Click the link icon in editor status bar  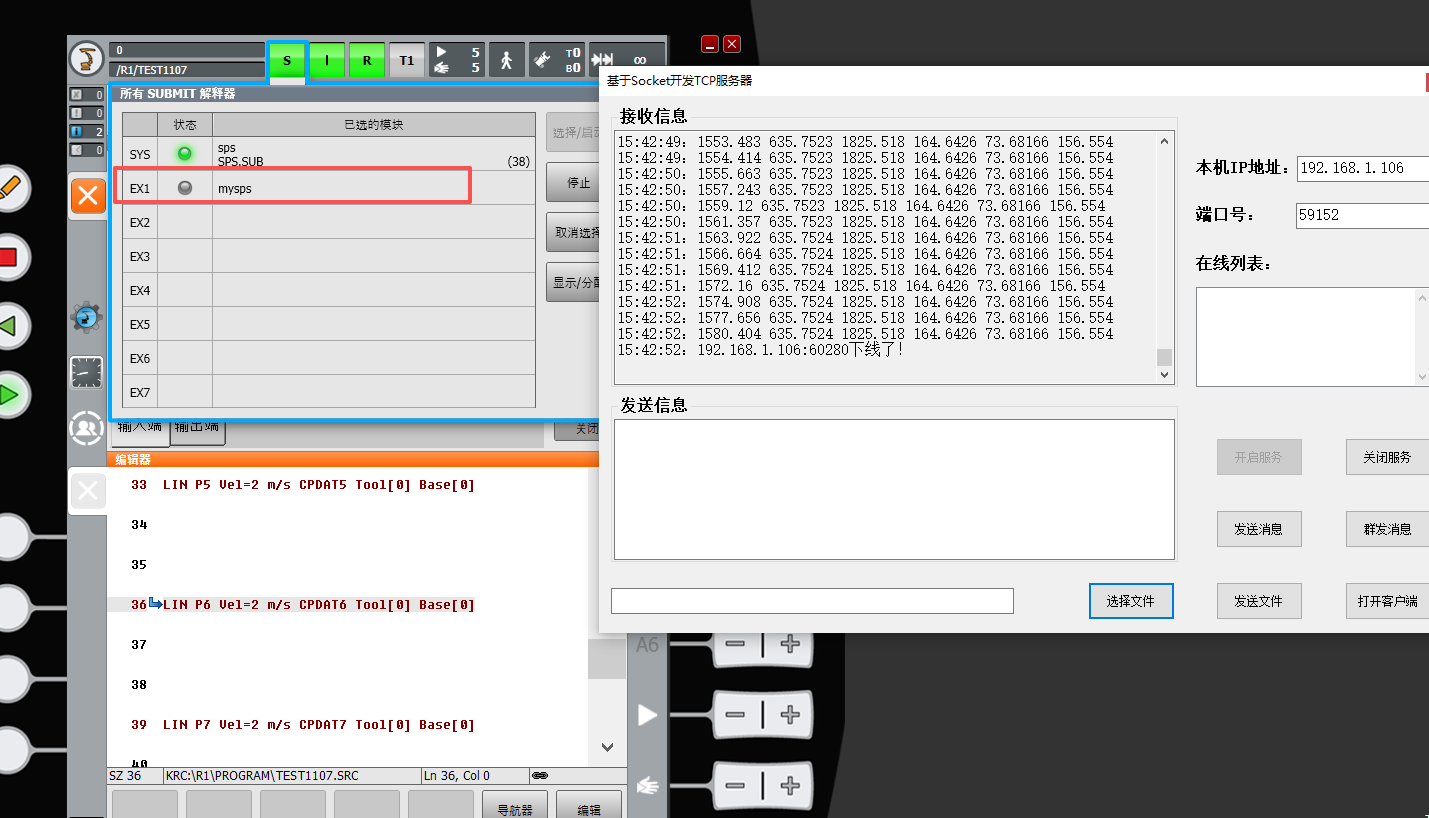[x=540, y=775]
